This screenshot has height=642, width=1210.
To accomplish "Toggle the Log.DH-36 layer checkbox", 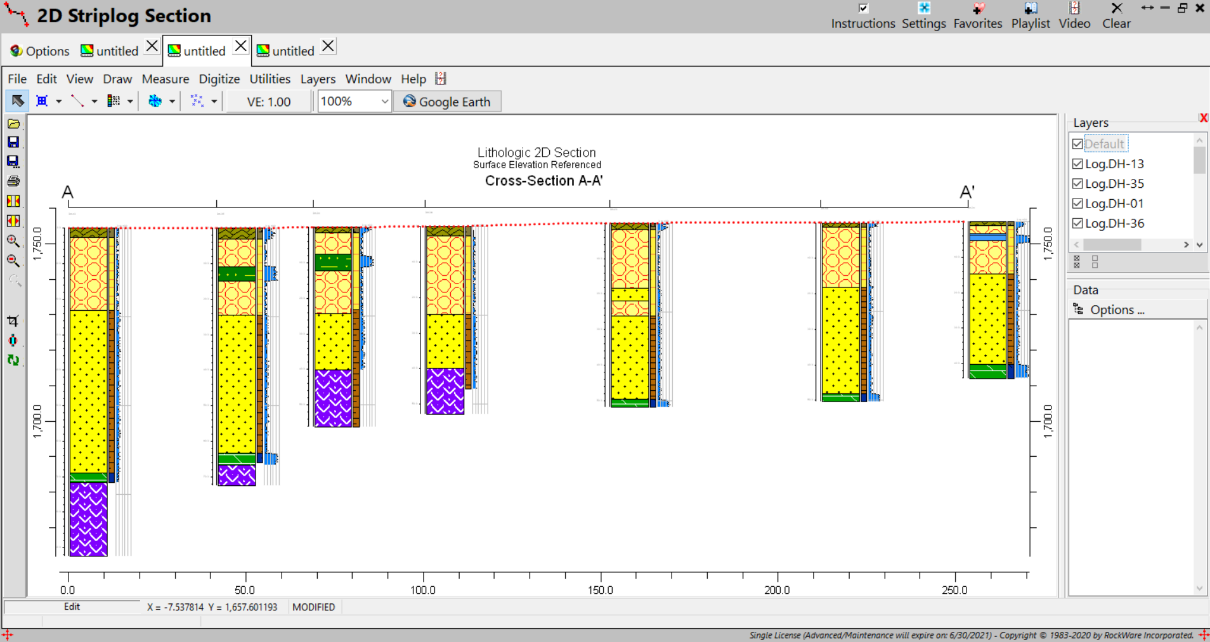I will click(x=1077, y=224).
